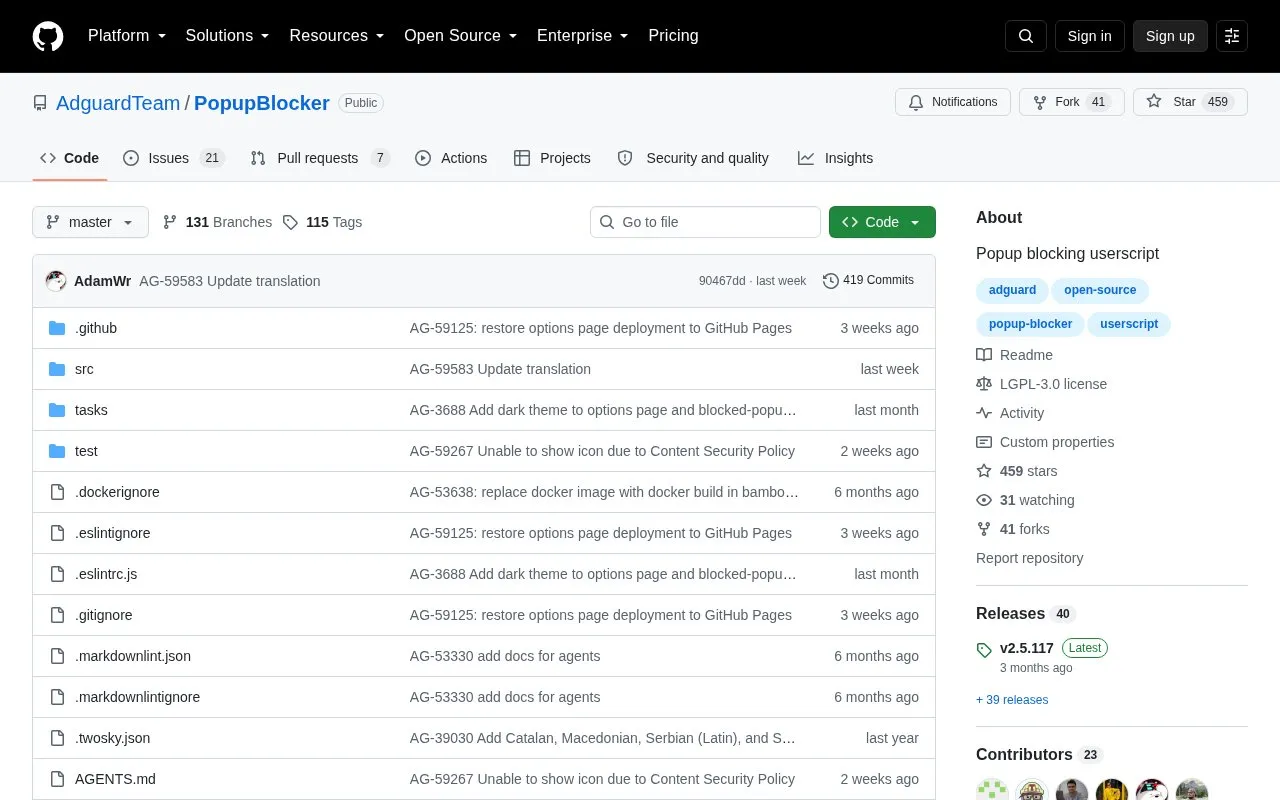Switch to the Actions tab

tap(451, 158)
